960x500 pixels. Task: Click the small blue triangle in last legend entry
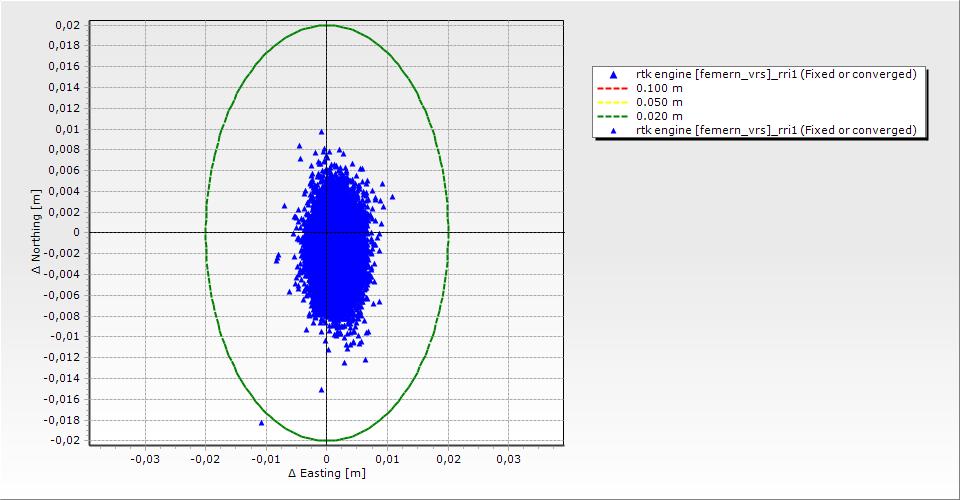613,130
